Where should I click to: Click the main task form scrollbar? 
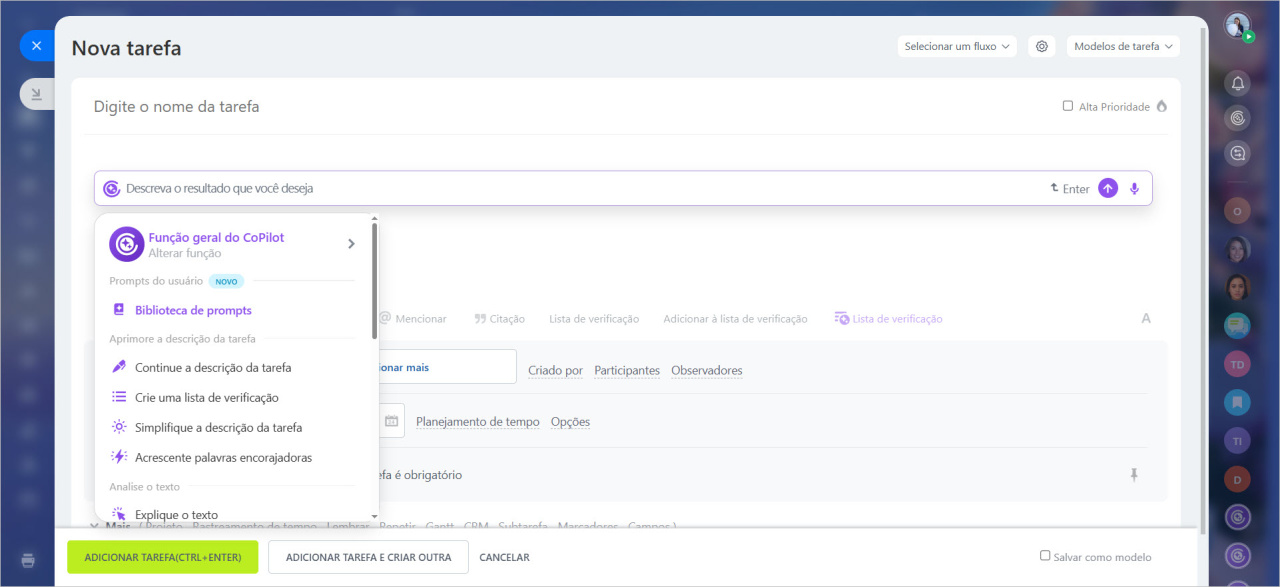coord(1204,280)
